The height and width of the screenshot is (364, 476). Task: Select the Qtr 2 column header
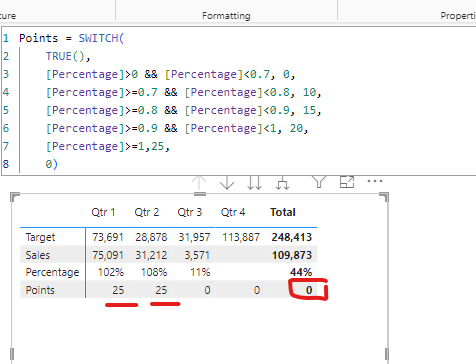click(x=147, y=212)
